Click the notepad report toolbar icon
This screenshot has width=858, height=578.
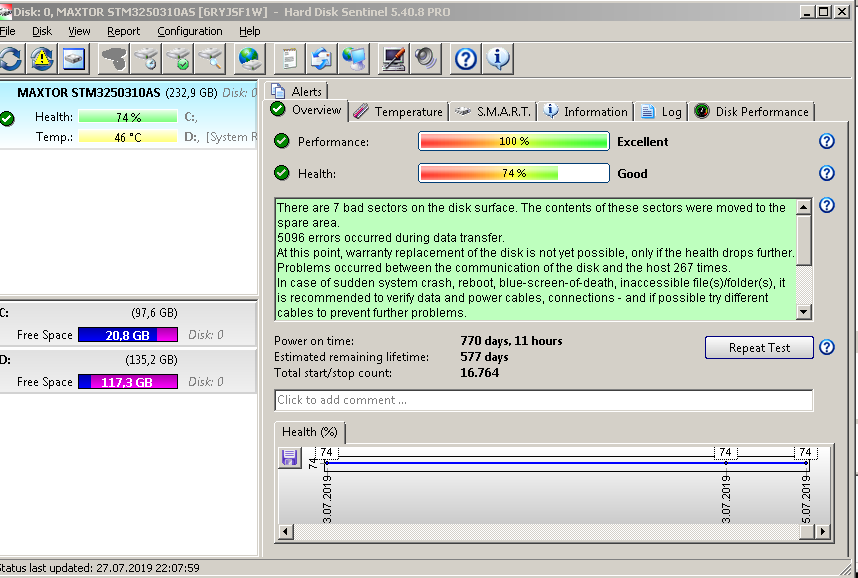[289, 59]
